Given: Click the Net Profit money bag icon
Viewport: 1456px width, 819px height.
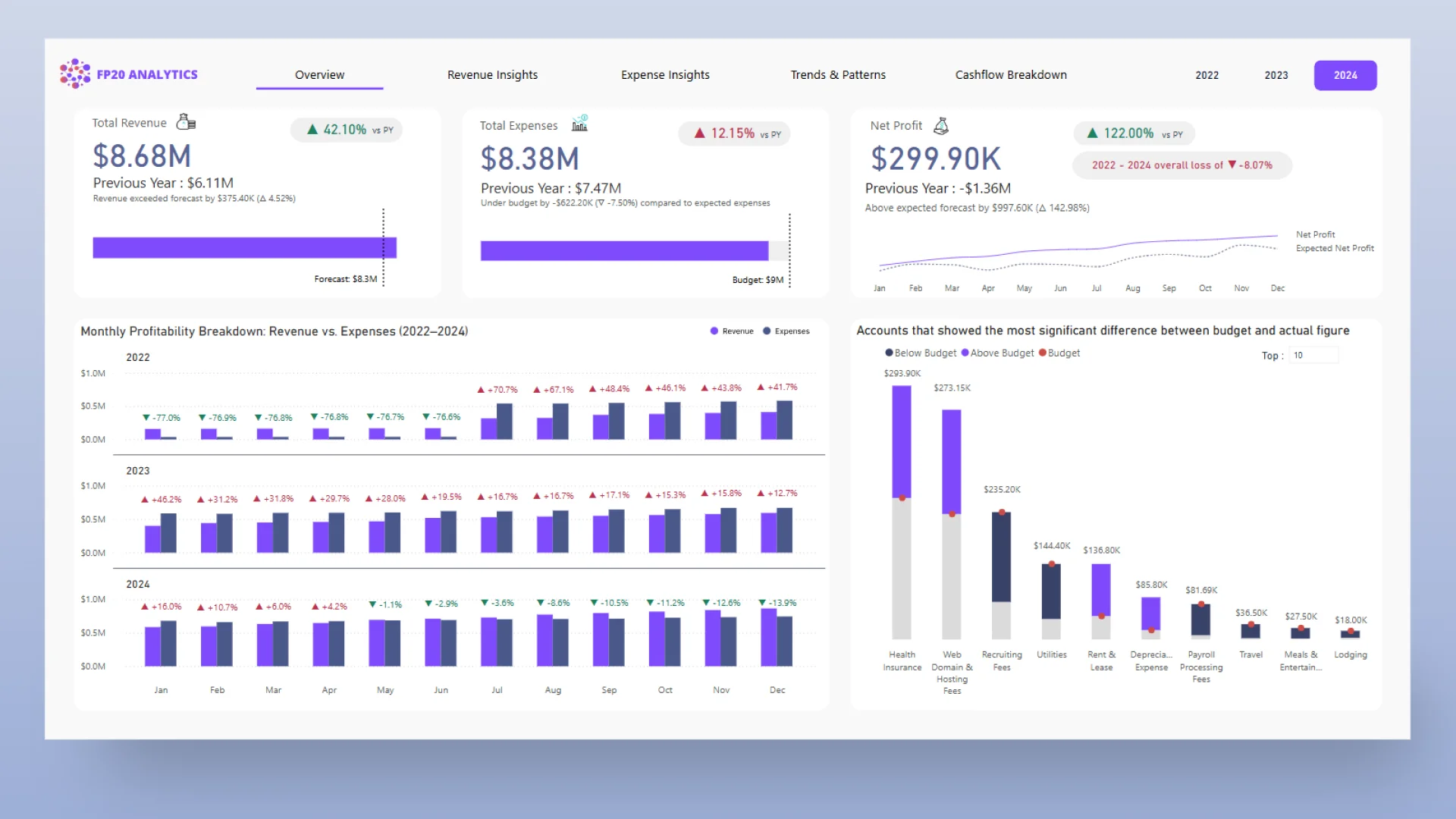Looking at the screenshot, I should tap(941, 126).
